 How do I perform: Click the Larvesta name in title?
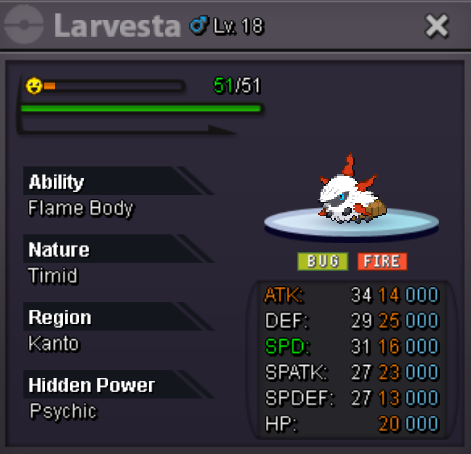[x=117, y=26]
